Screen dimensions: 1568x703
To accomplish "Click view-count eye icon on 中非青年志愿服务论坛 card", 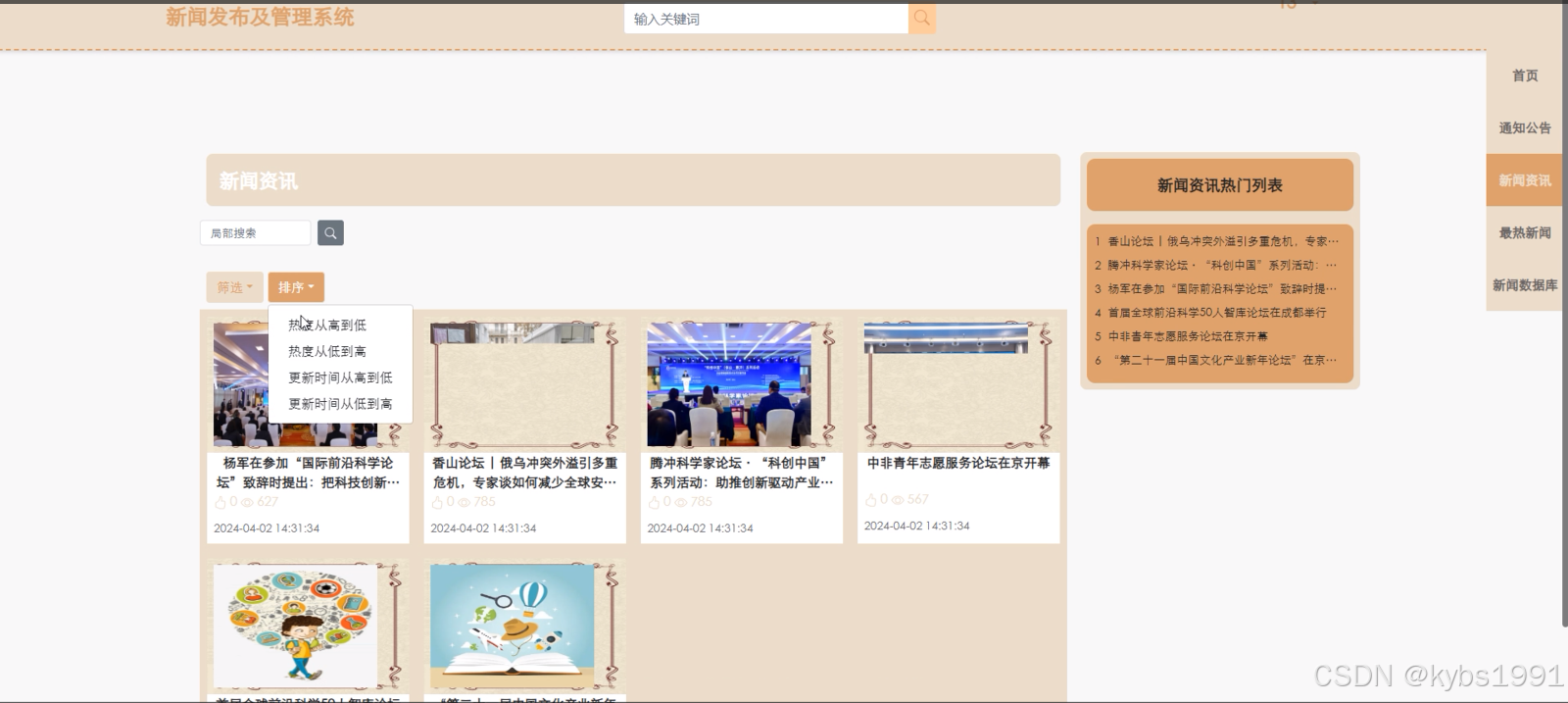I will (x=898, y=500).
